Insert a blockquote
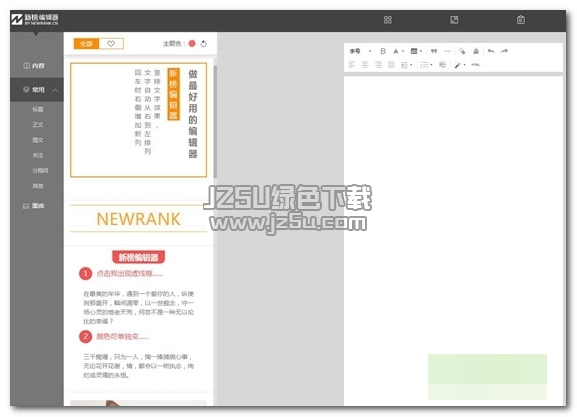 (434, 51)
